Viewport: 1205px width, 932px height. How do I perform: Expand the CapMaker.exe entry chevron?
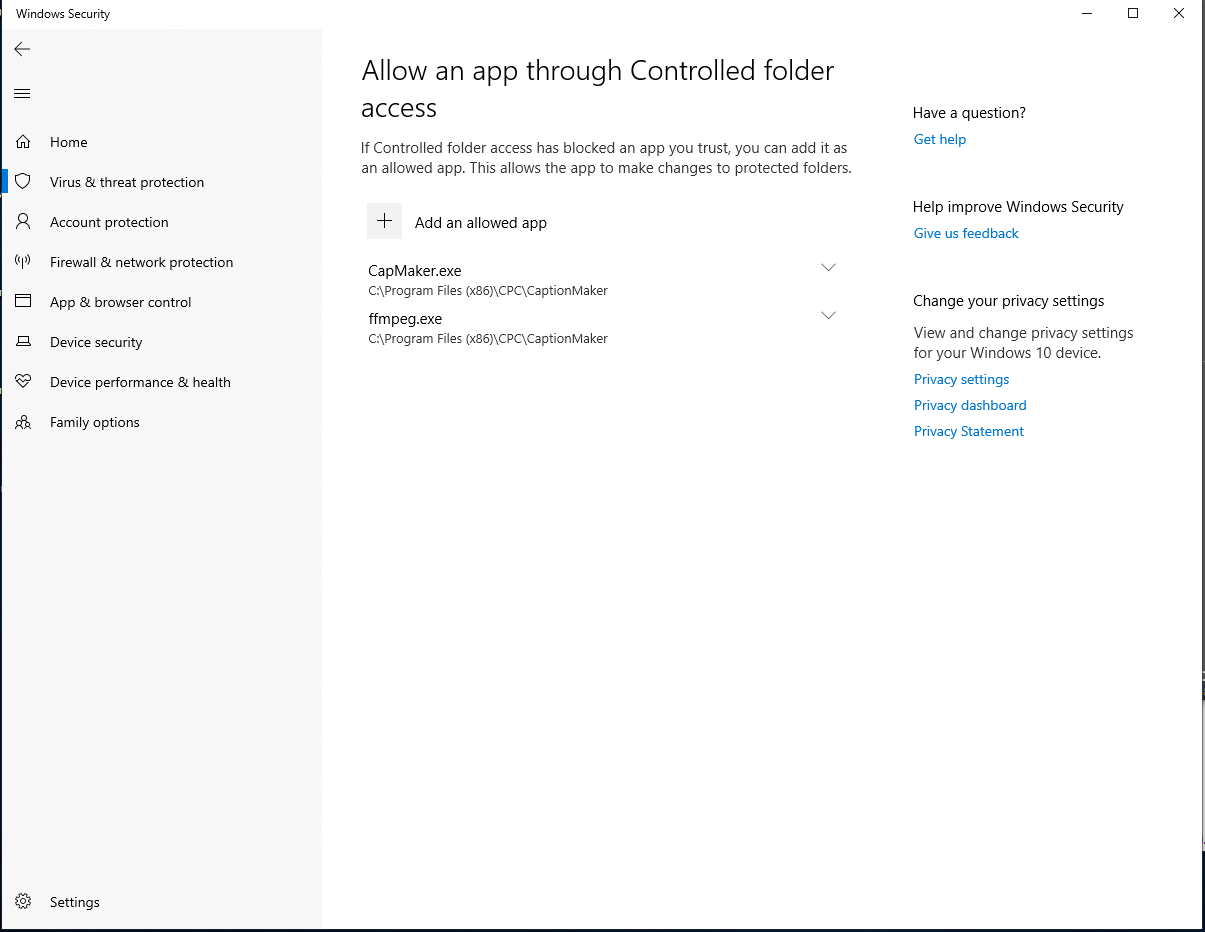tap(828, 268)
